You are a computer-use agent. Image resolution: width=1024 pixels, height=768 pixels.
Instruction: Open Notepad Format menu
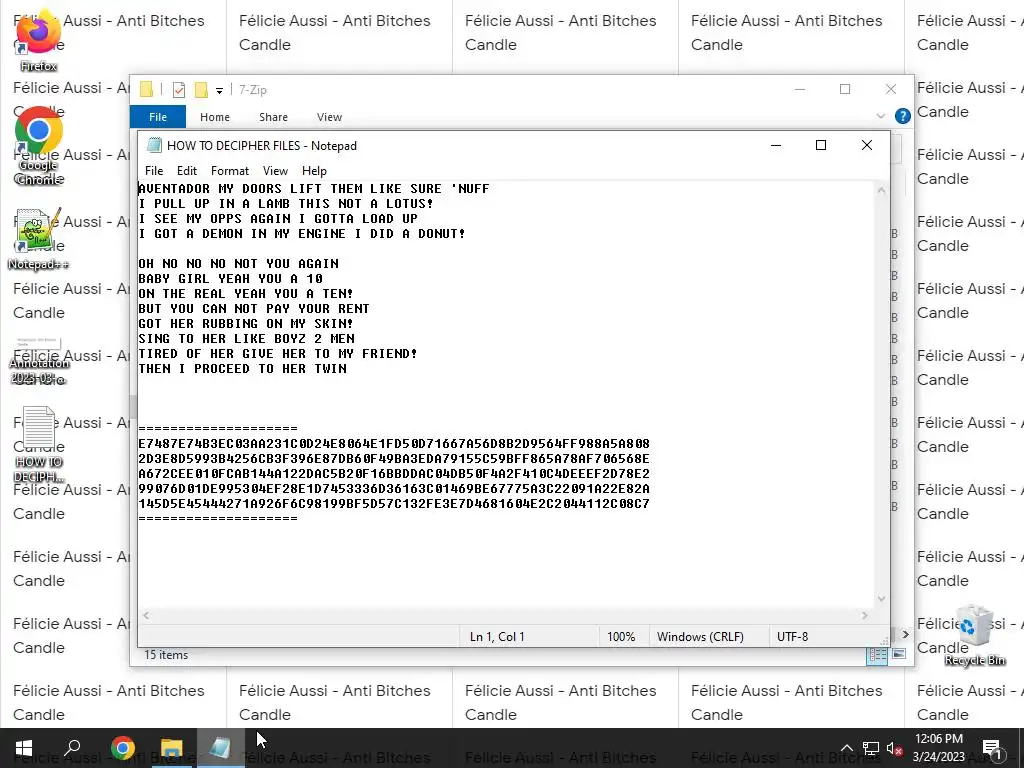coord(230,170)
